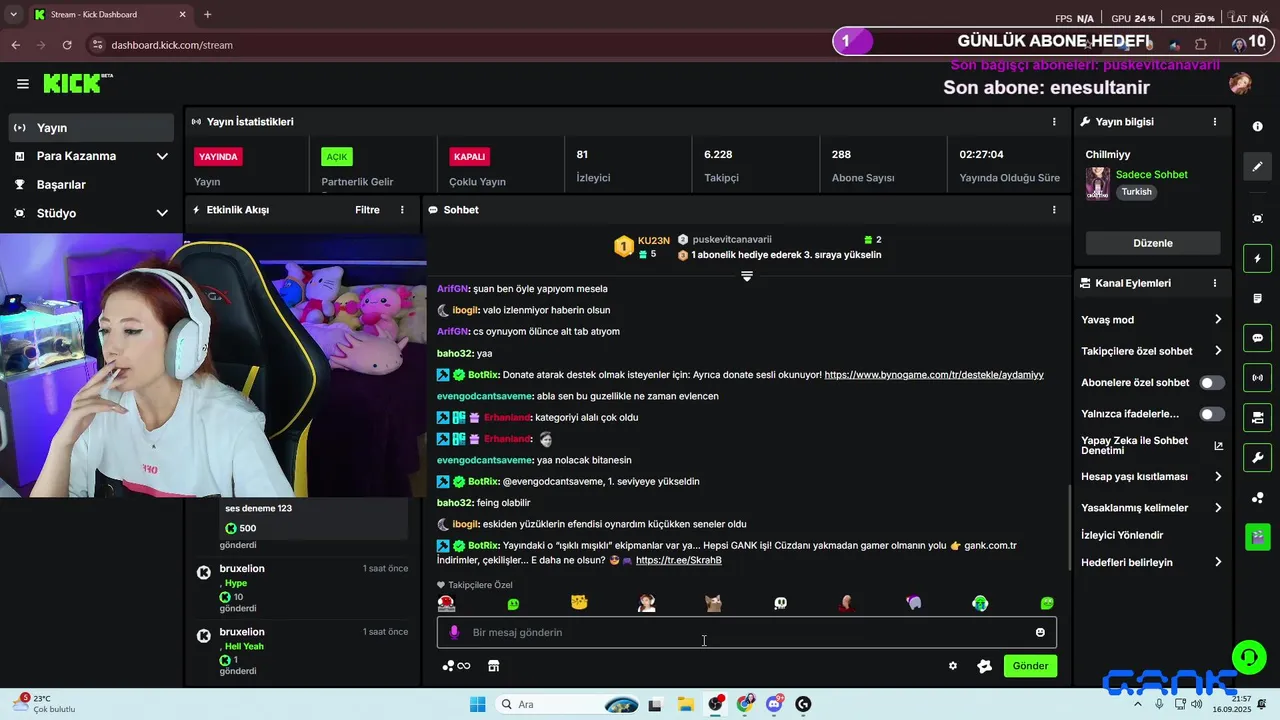Open Takipçilere özel sohbet arrow
This screenshot has height=720, width=1280.
click(1217, 351)
